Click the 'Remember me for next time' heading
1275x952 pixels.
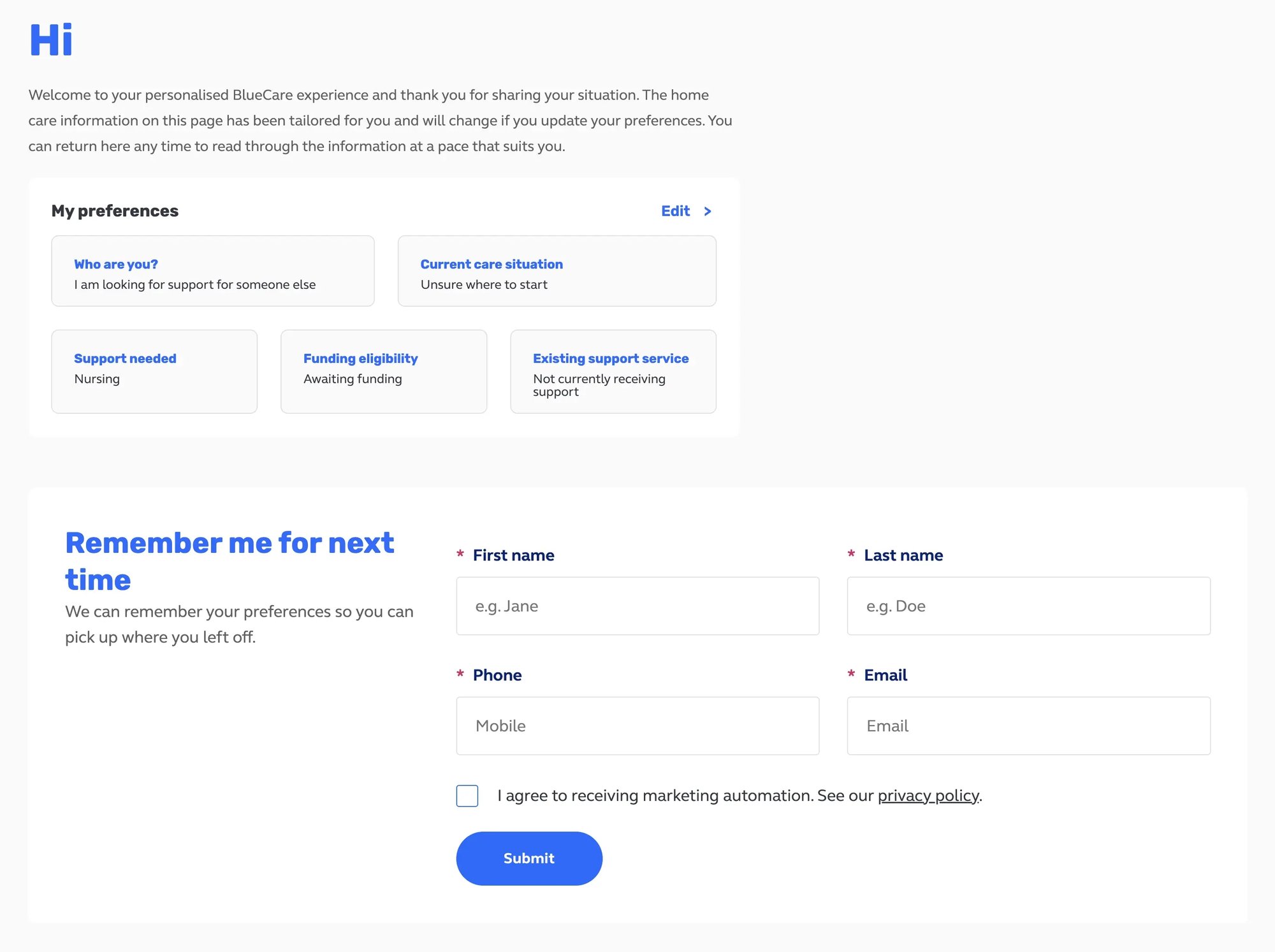(229, 560)
